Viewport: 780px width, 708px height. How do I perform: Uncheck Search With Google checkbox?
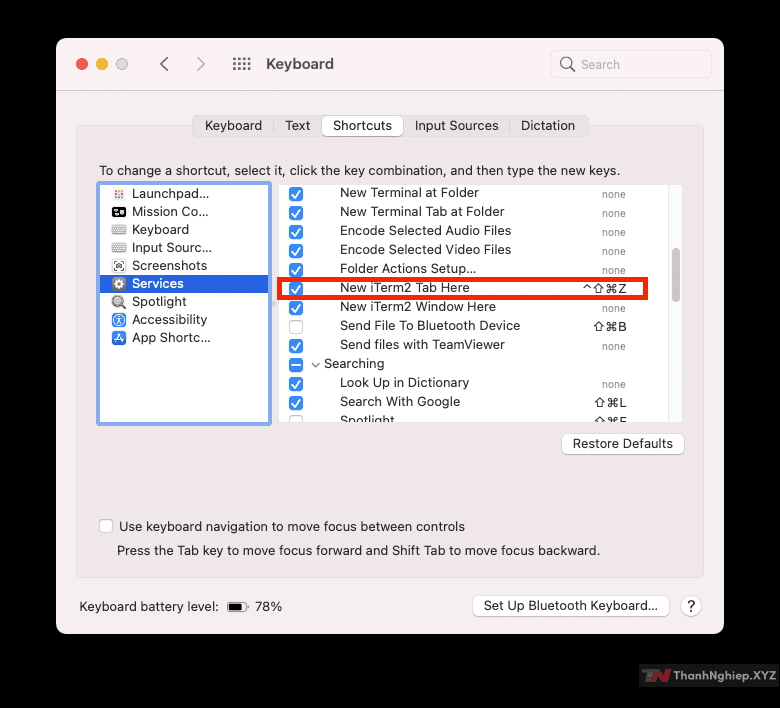click(296, 403)
